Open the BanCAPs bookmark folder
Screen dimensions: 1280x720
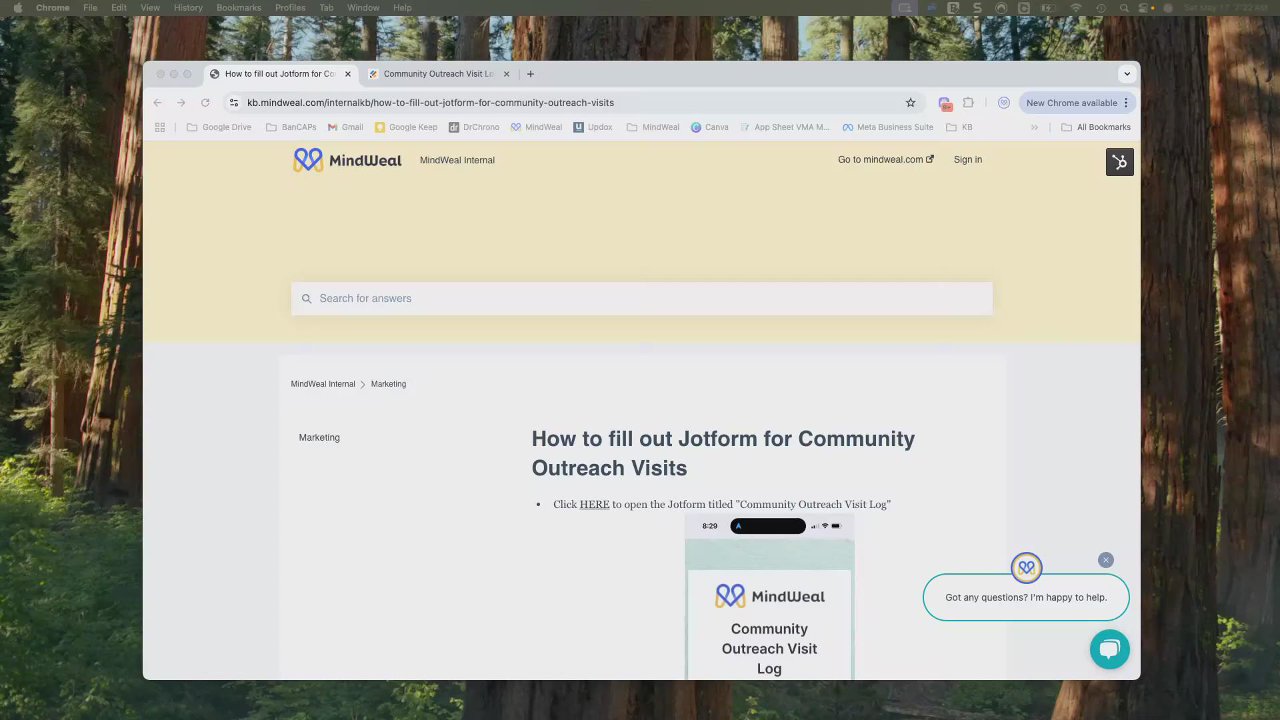(x=291, y=127)
